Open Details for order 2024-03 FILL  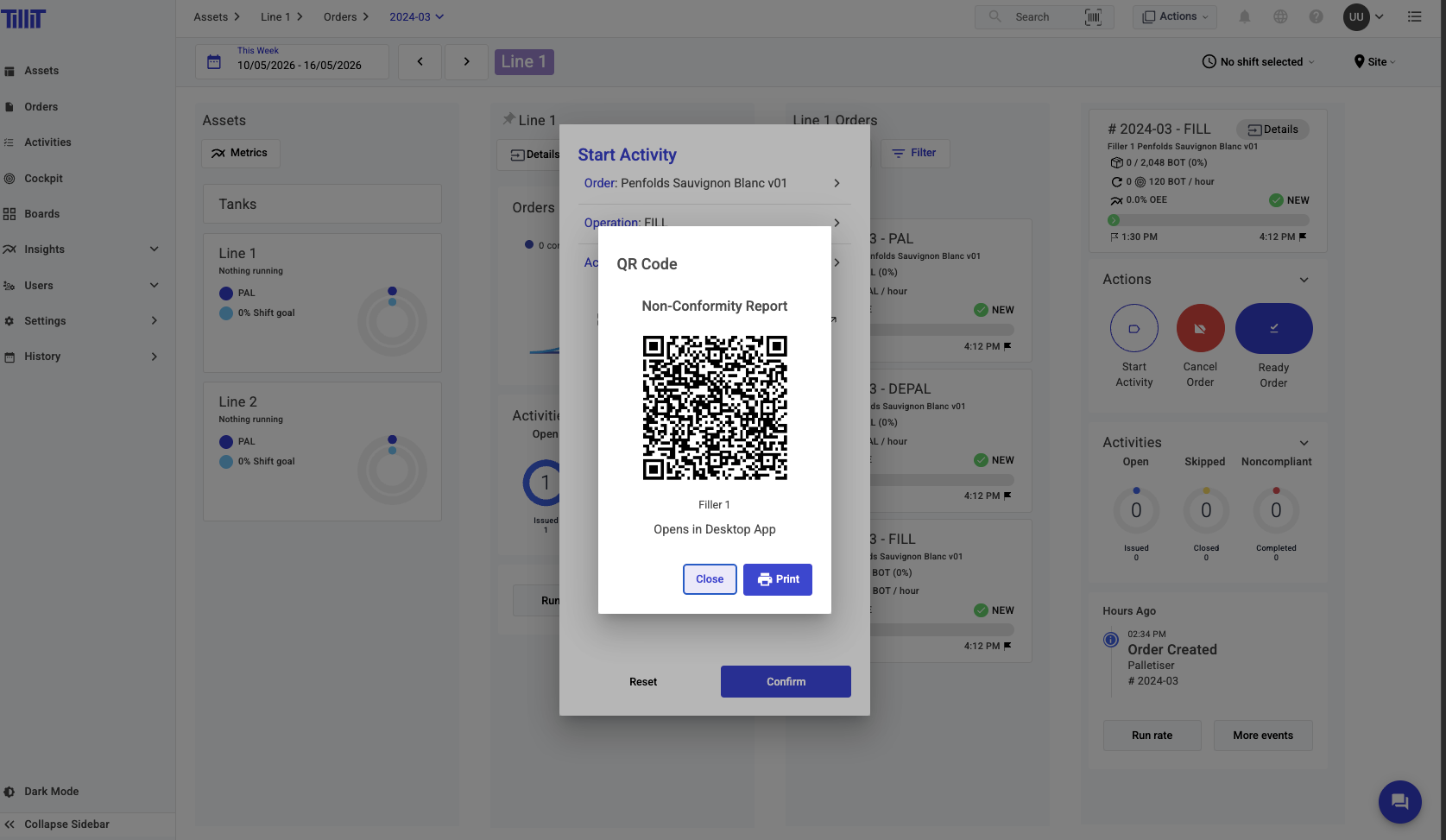[x=1273, y=129]
